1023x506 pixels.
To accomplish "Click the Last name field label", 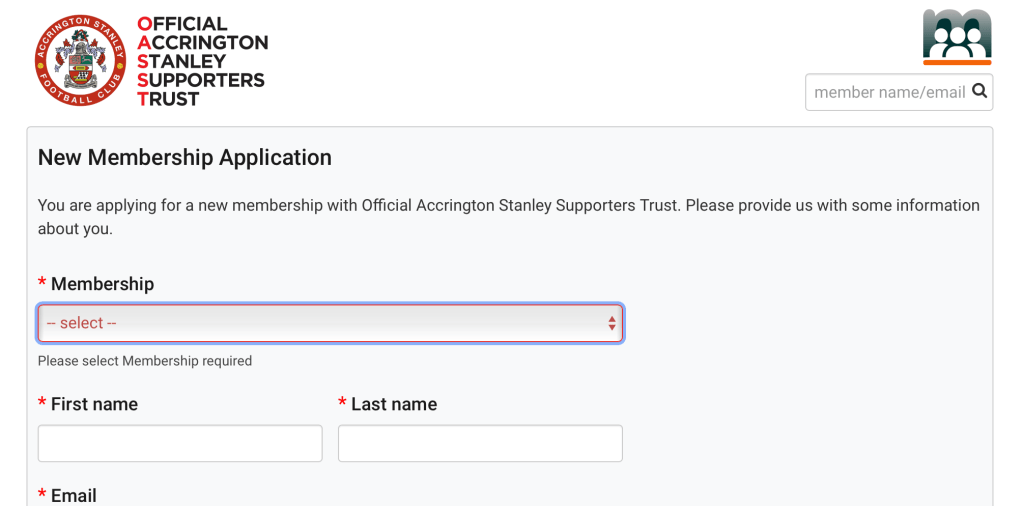I will 394,404.
